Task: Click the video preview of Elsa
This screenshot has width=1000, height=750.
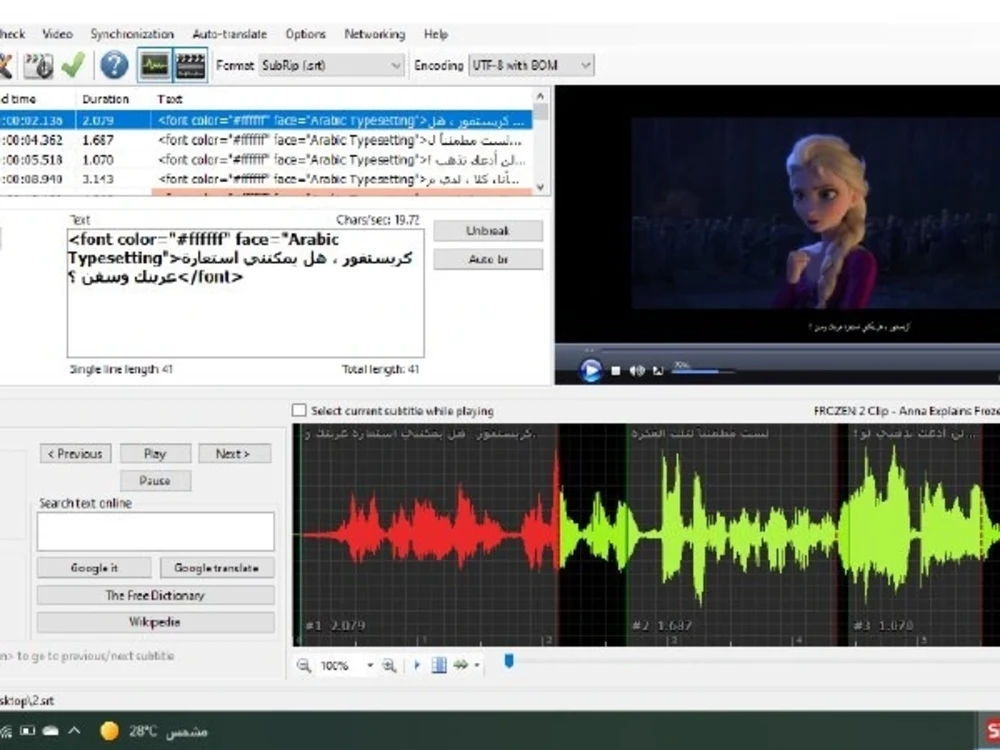Action: pyautogui.click(x=816, y=214)
